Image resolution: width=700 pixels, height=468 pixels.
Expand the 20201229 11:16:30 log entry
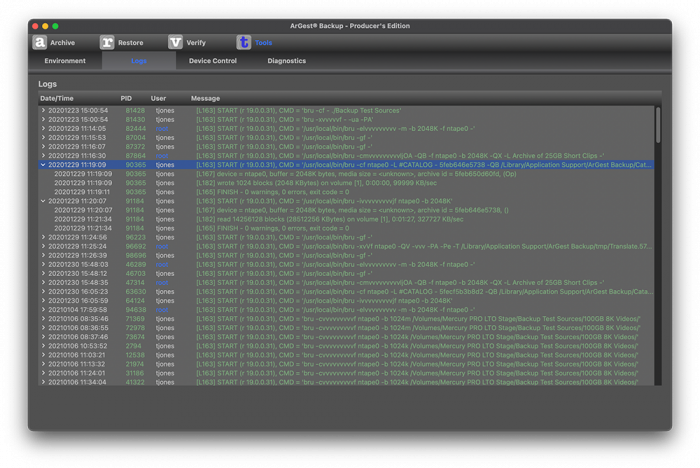coord(43,155)
